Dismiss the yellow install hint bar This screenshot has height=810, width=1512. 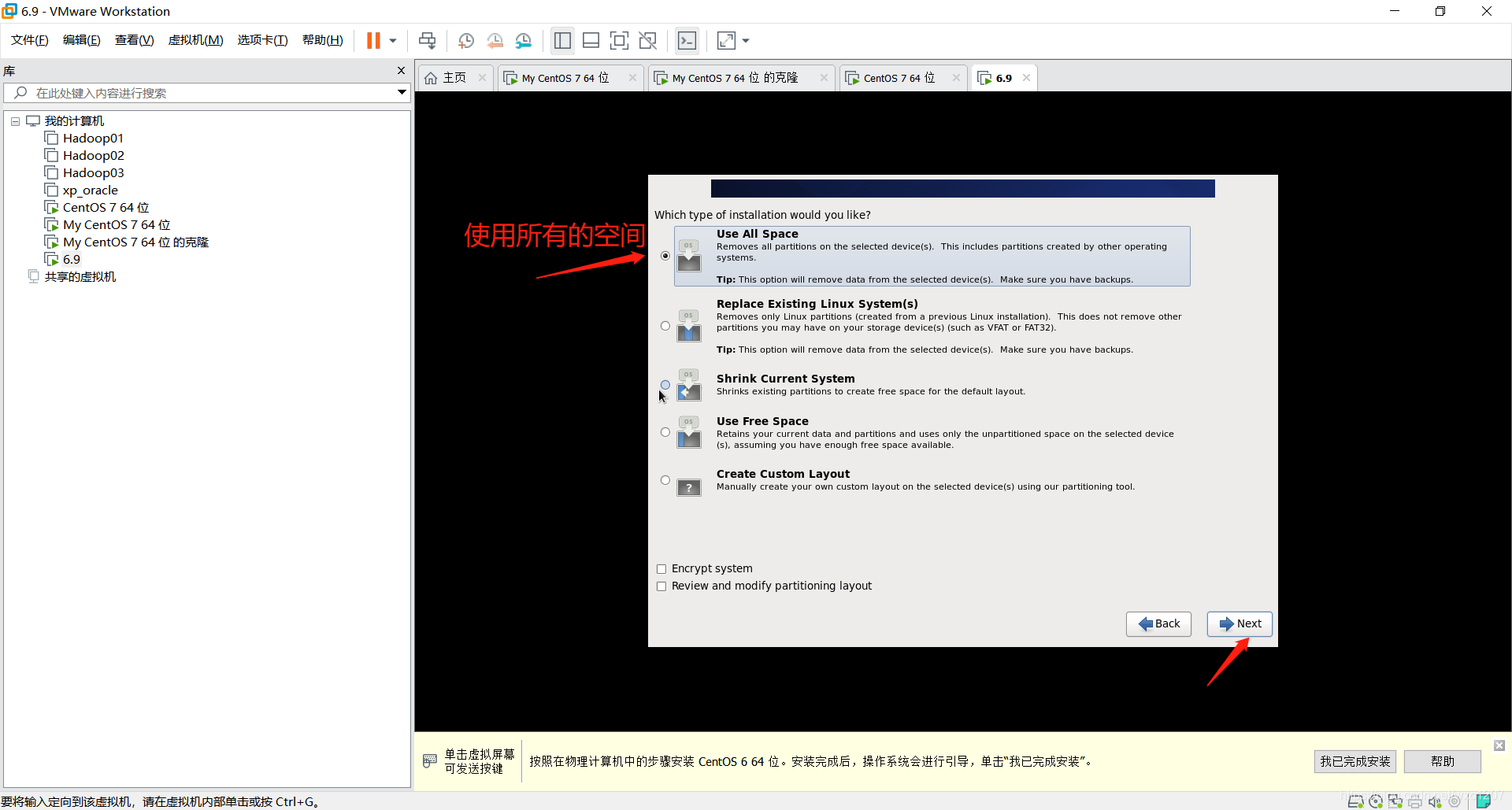click(x=1499, y=745)
